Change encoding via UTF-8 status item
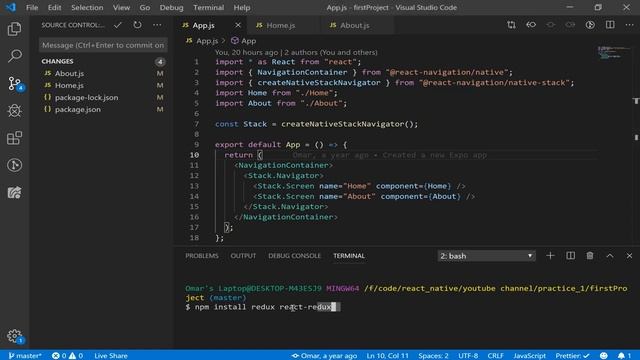 (468, 356)
